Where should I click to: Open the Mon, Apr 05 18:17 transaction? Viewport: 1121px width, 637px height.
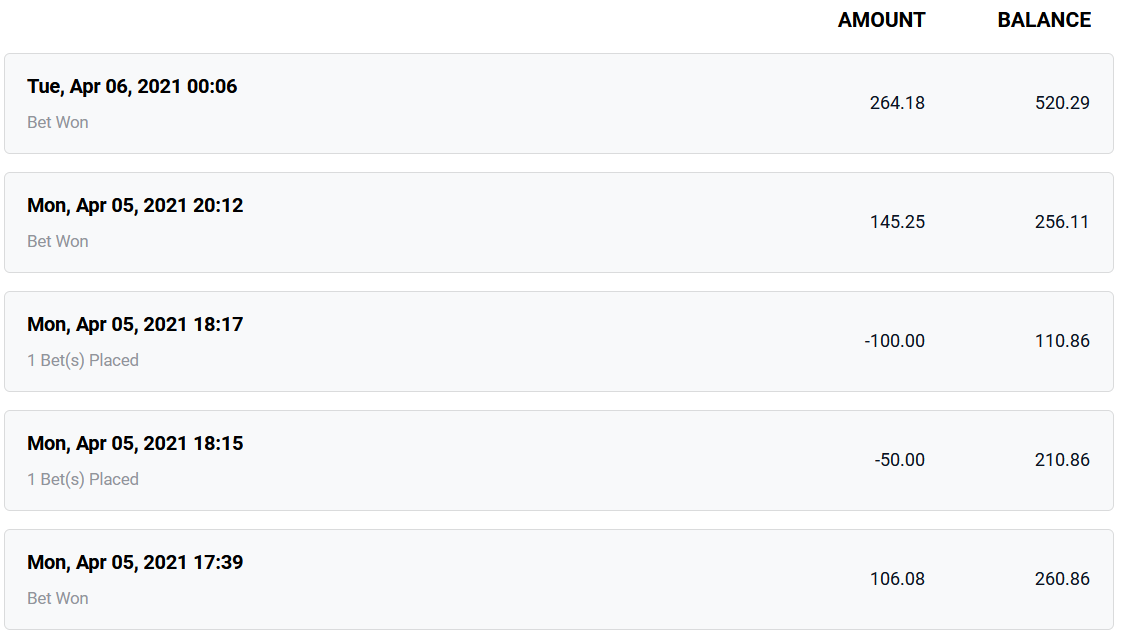coord(559,342)
